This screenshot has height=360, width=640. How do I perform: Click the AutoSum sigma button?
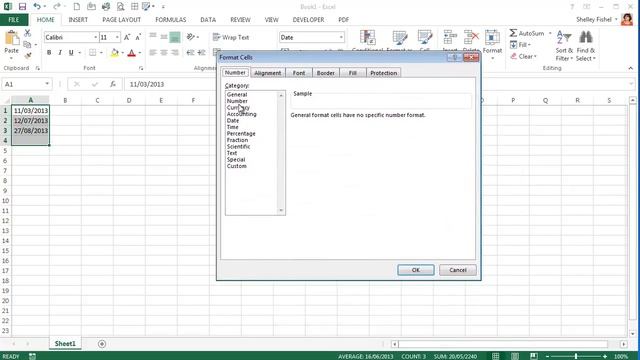(x=527, y=33)
